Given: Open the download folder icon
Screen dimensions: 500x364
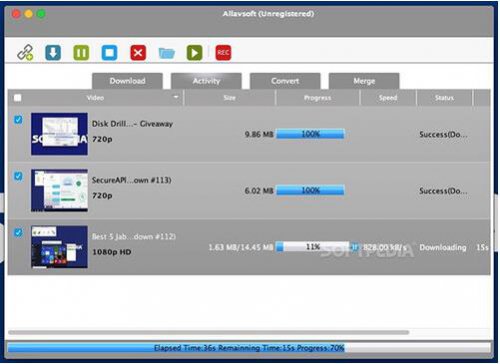Looking at the screenshot, I should (x=167, y=53).
